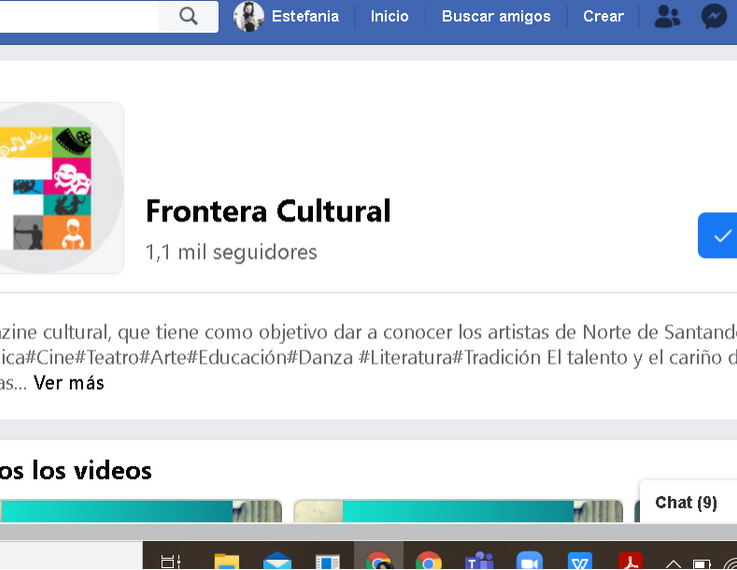Screen dimensions: 737x570
Task: Open Zoom from taskbar
Action: point(529,562)
